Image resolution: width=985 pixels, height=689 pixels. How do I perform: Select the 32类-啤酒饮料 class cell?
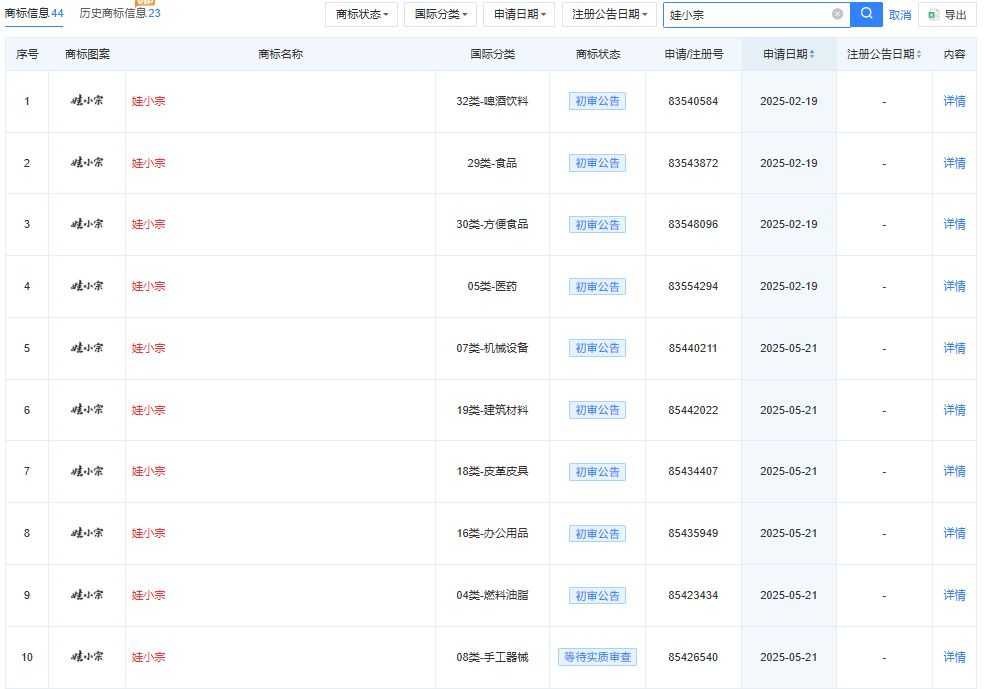point(492,101)
